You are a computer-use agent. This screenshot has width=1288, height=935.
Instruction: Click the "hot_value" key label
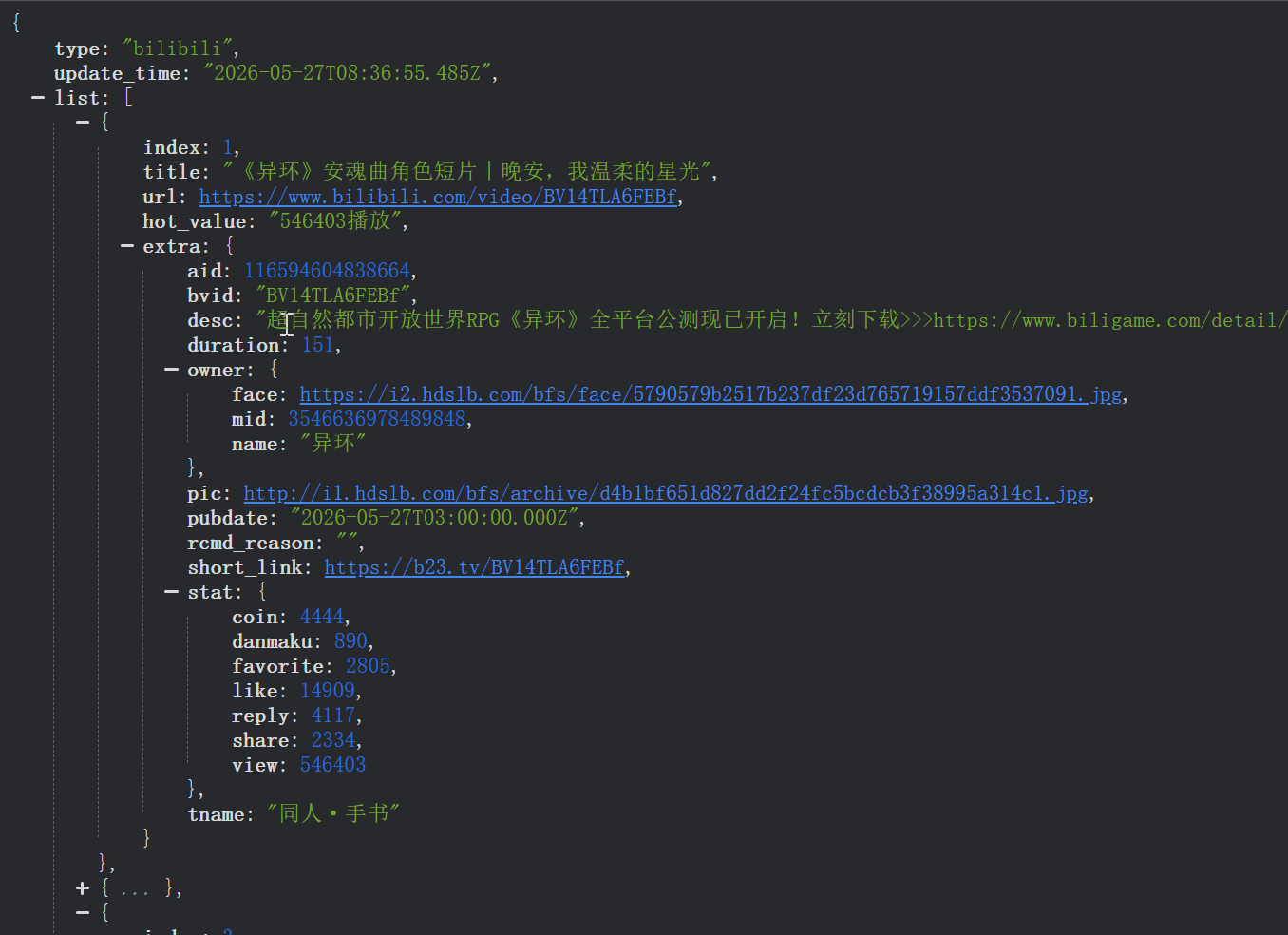[195, 221]
